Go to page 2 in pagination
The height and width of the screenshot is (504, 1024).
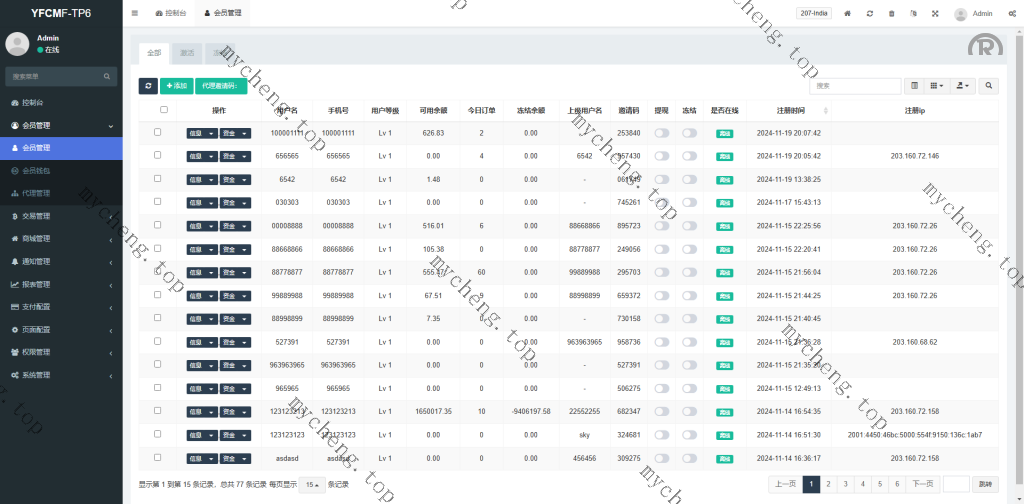(x=829, y=484)
